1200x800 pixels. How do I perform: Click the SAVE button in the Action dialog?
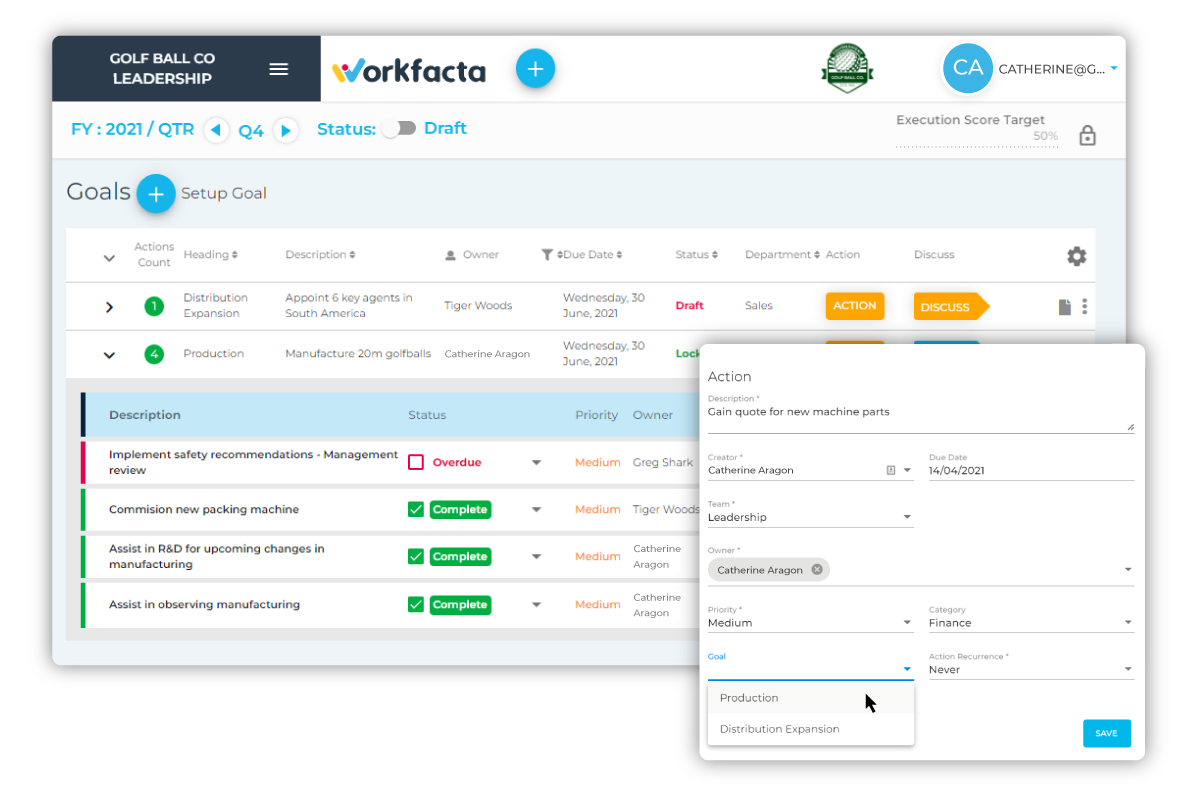[1106, 733]
